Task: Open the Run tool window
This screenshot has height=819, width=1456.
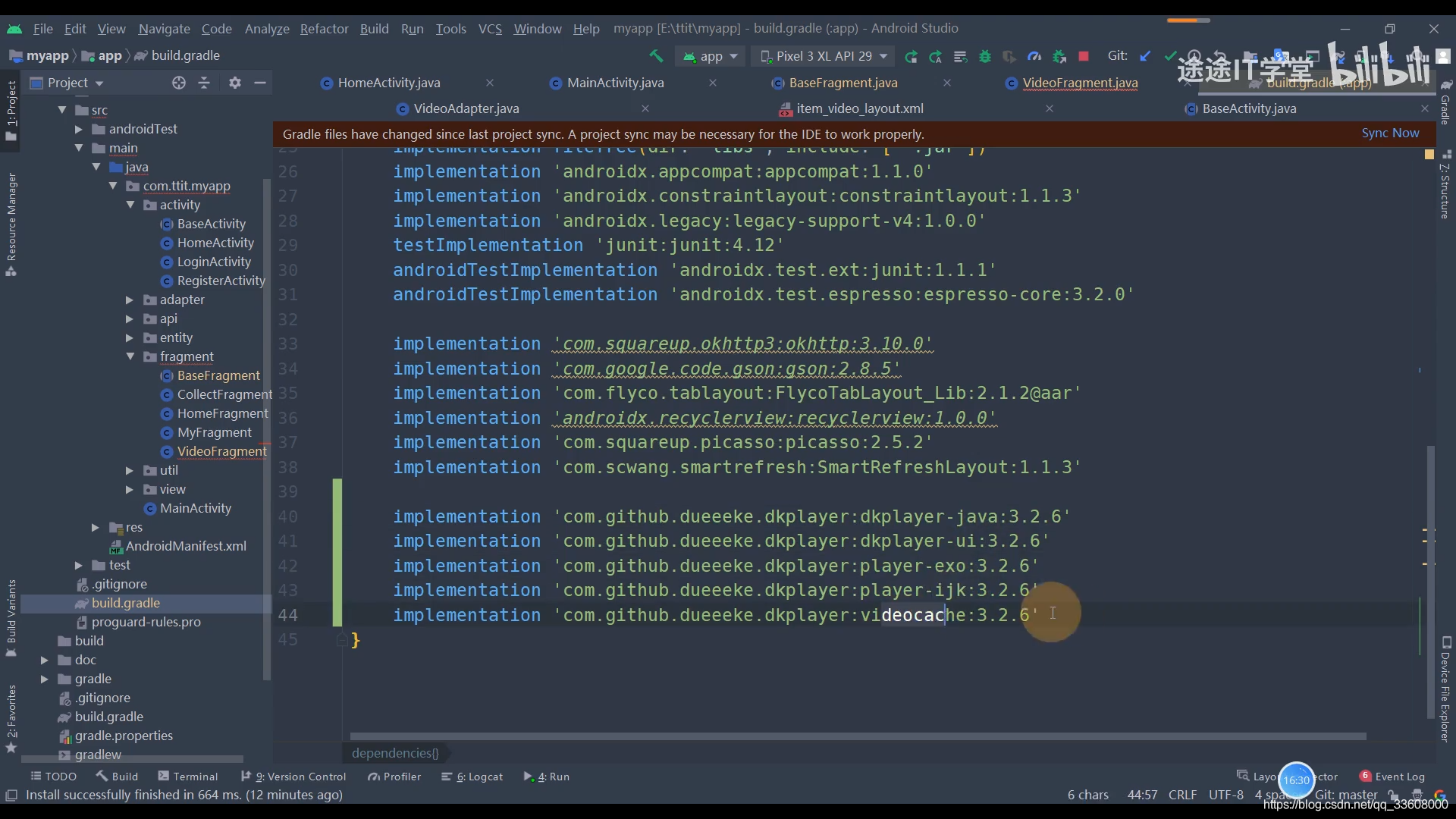Action: (x=547, y=777)
